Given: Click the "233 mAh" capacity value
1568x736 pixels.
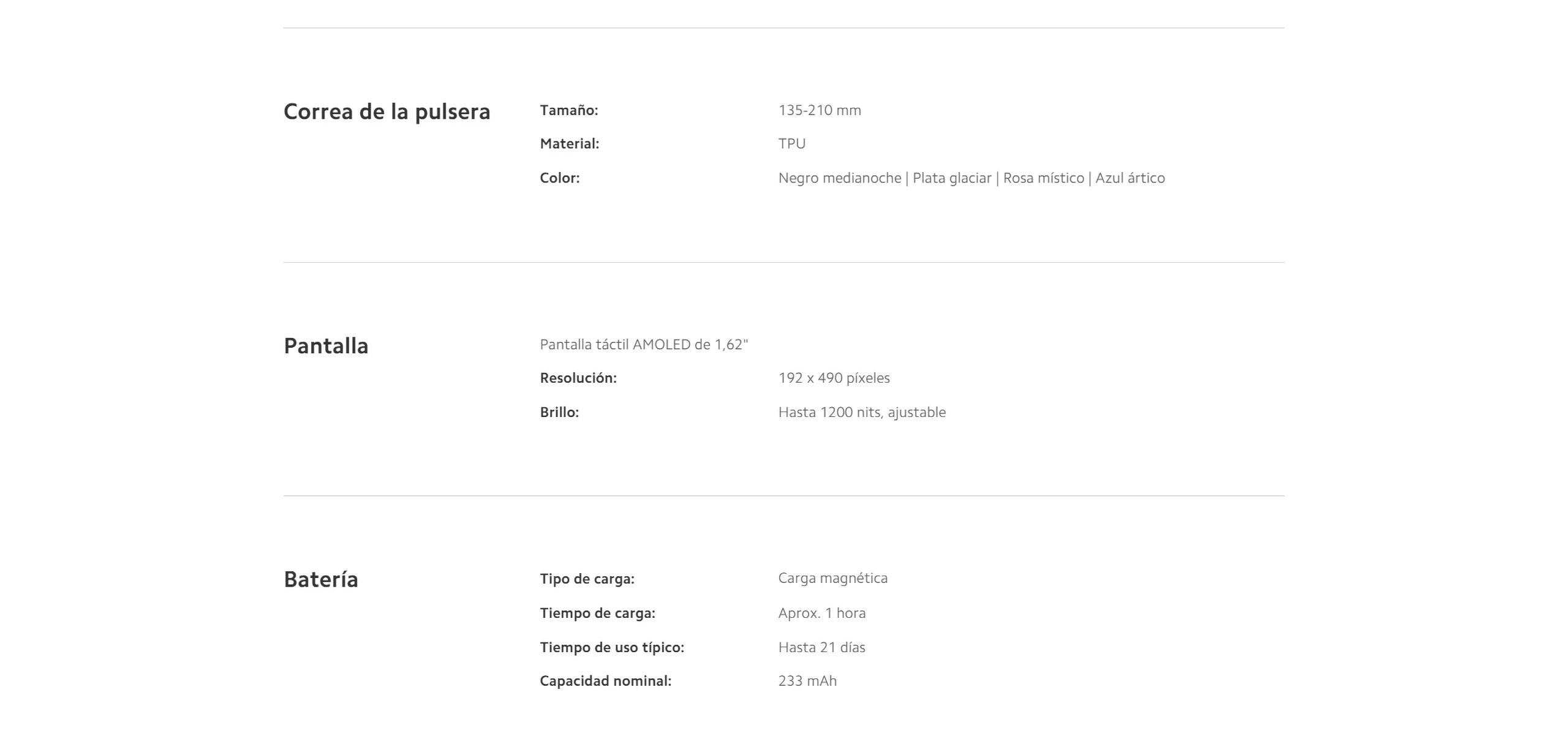Looking at the screenshot, I should pyautogui.click(x=807, y=682).
